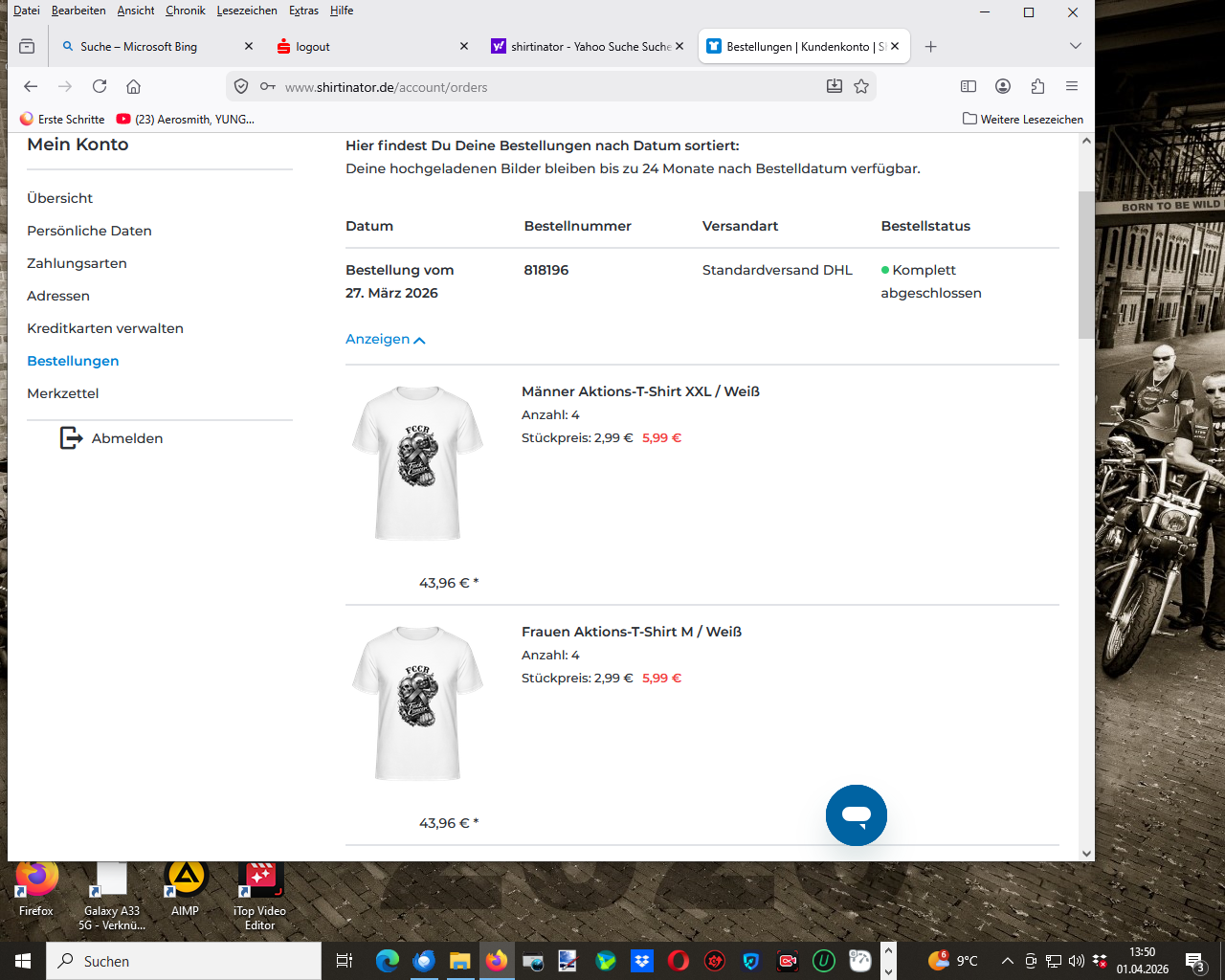Open the Chronik menu in menu bar
This screenshot has height=980, width=1225.
tap(185, 11)
